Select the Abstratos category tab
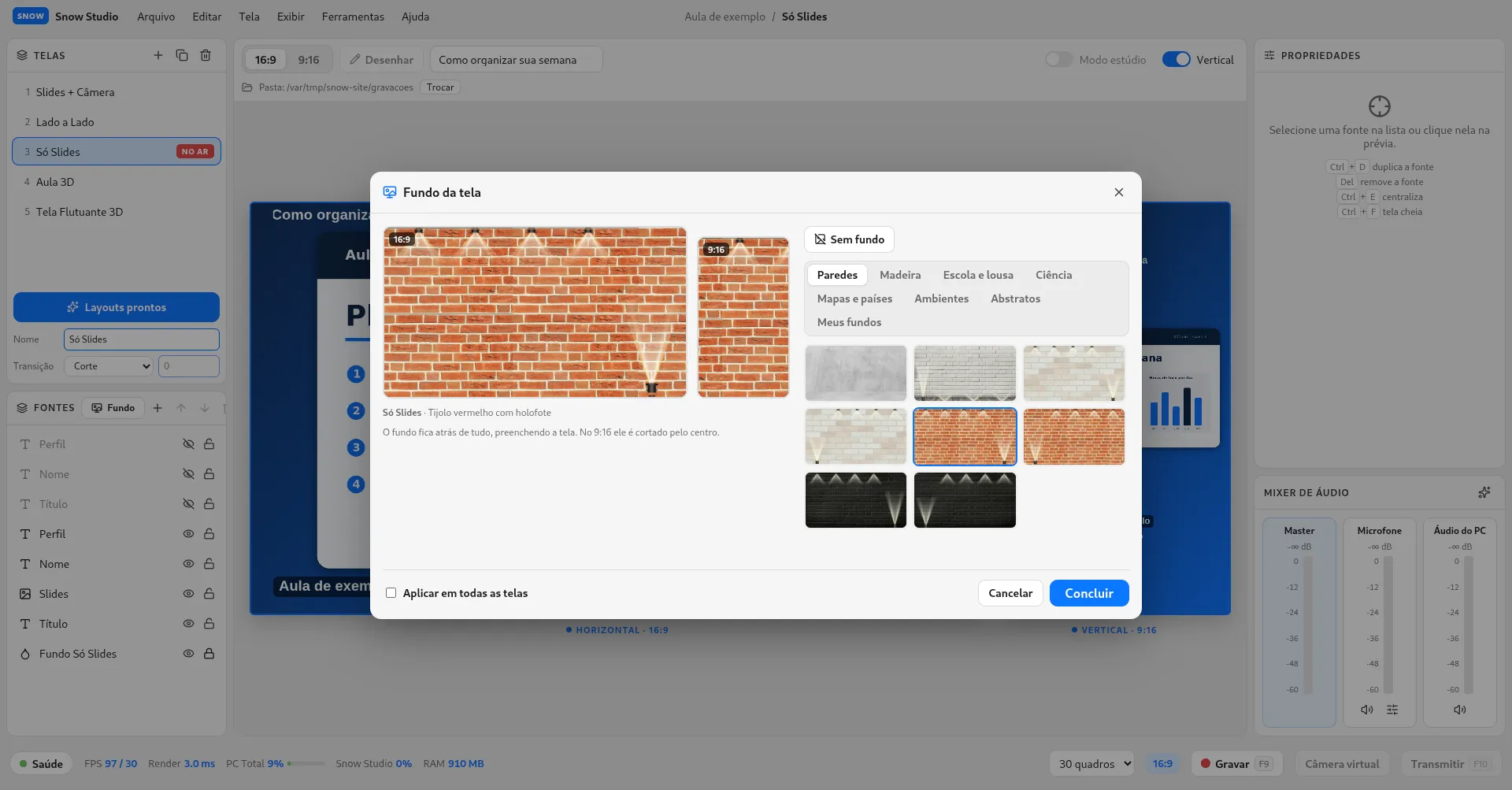Image resolution: width=1512 pixels, height=790 pixels. point(1015,299)
